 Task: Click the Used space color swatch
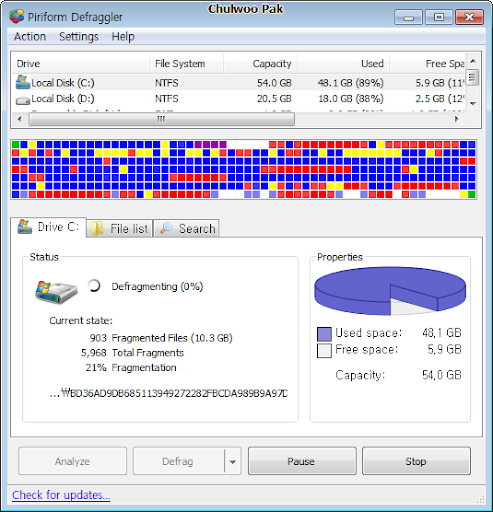324,334
